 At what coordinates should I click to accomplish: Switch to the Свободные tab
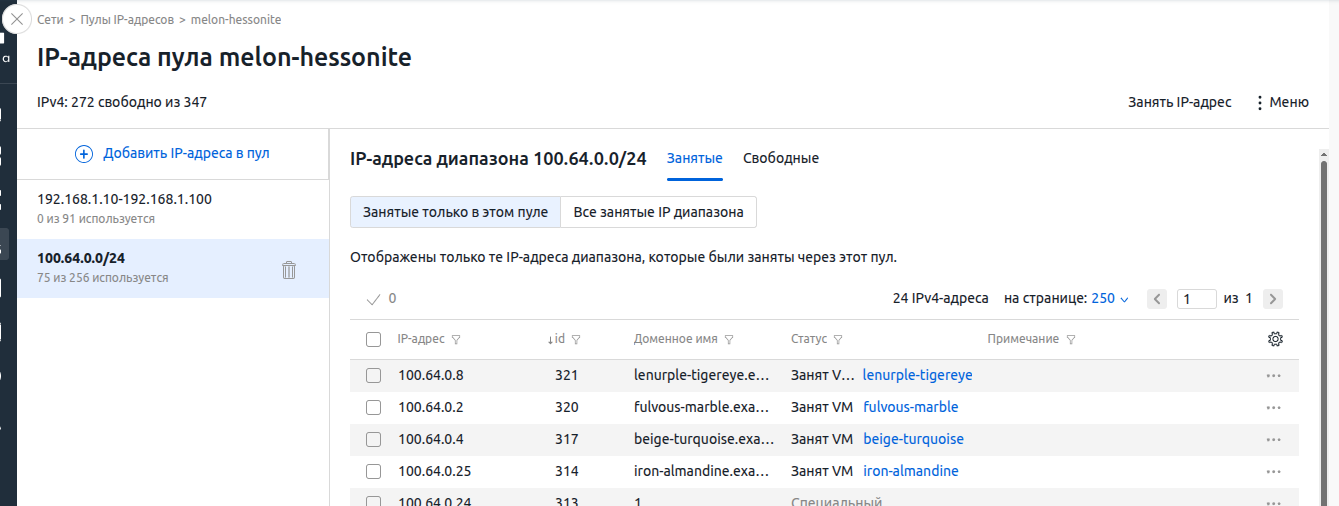[x=780, y=158]
